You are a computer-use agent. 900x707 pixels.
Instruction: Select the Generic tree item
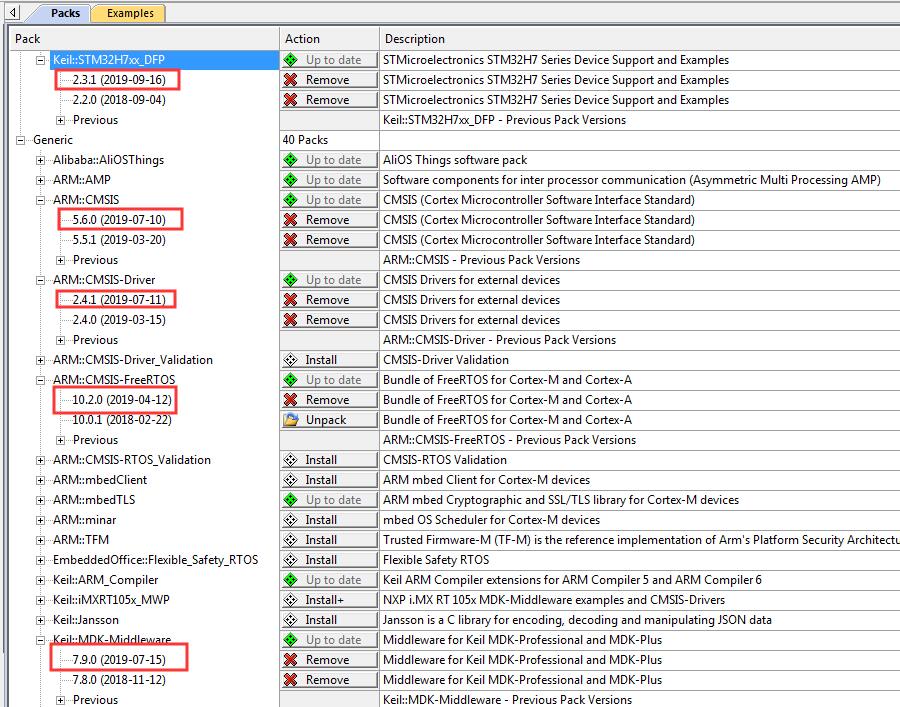pyautogui.click(x=53, y=140)
